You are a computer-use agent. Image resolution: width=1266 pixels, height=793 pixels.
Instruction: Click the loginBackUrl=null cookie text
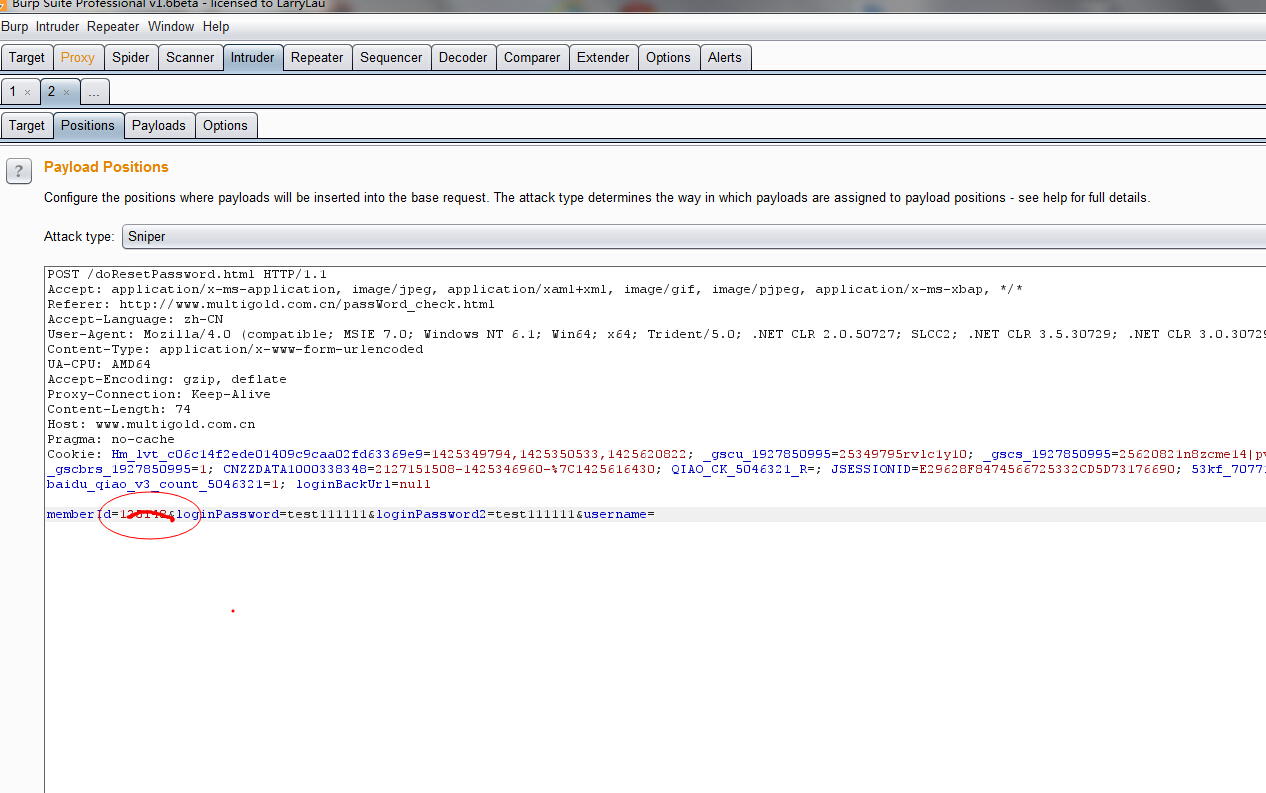click(363, 484)
